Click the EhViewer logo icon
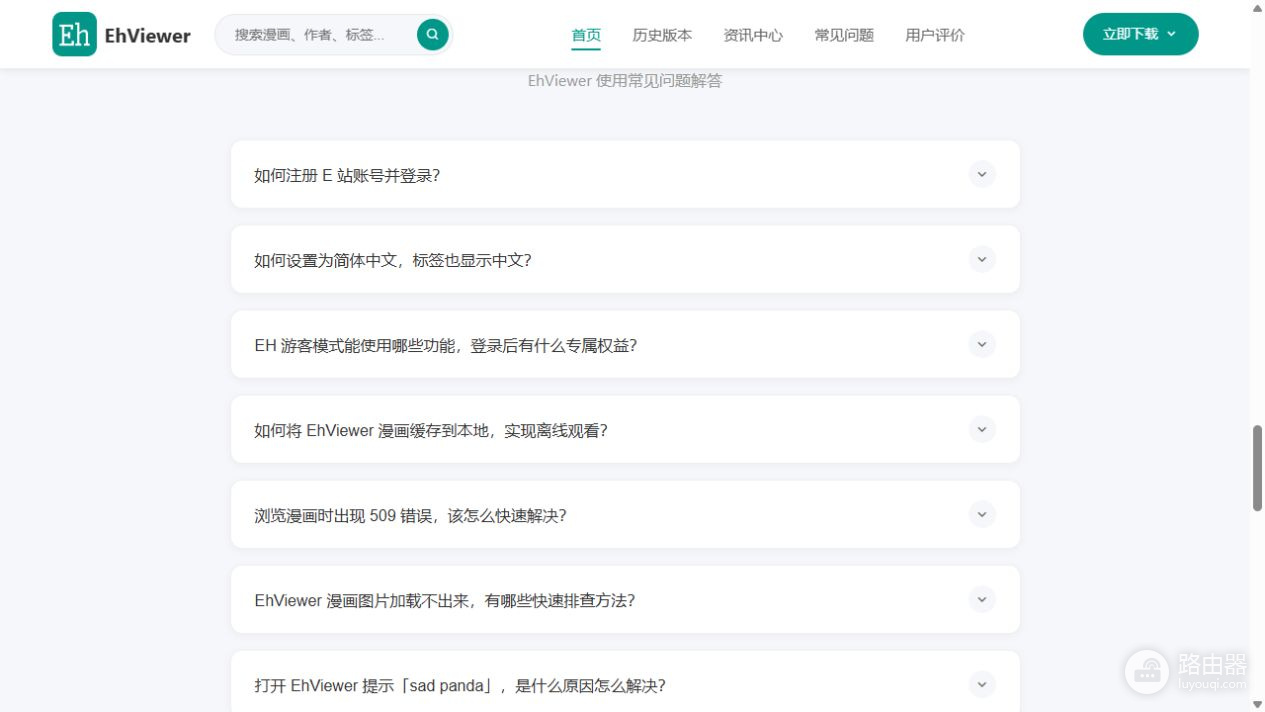 click(x=75, y=34)
